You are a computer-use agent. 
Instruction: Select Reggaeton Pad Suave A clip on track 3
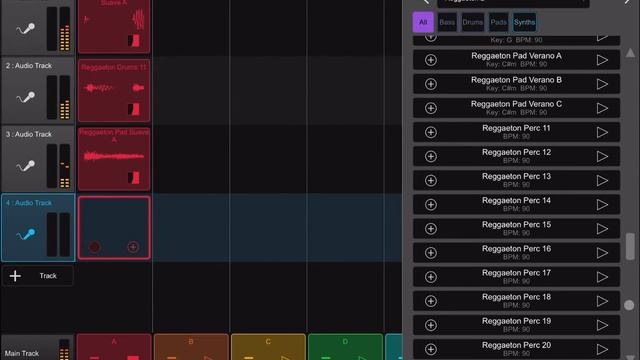pyautogui.click(x=114, y=159)
